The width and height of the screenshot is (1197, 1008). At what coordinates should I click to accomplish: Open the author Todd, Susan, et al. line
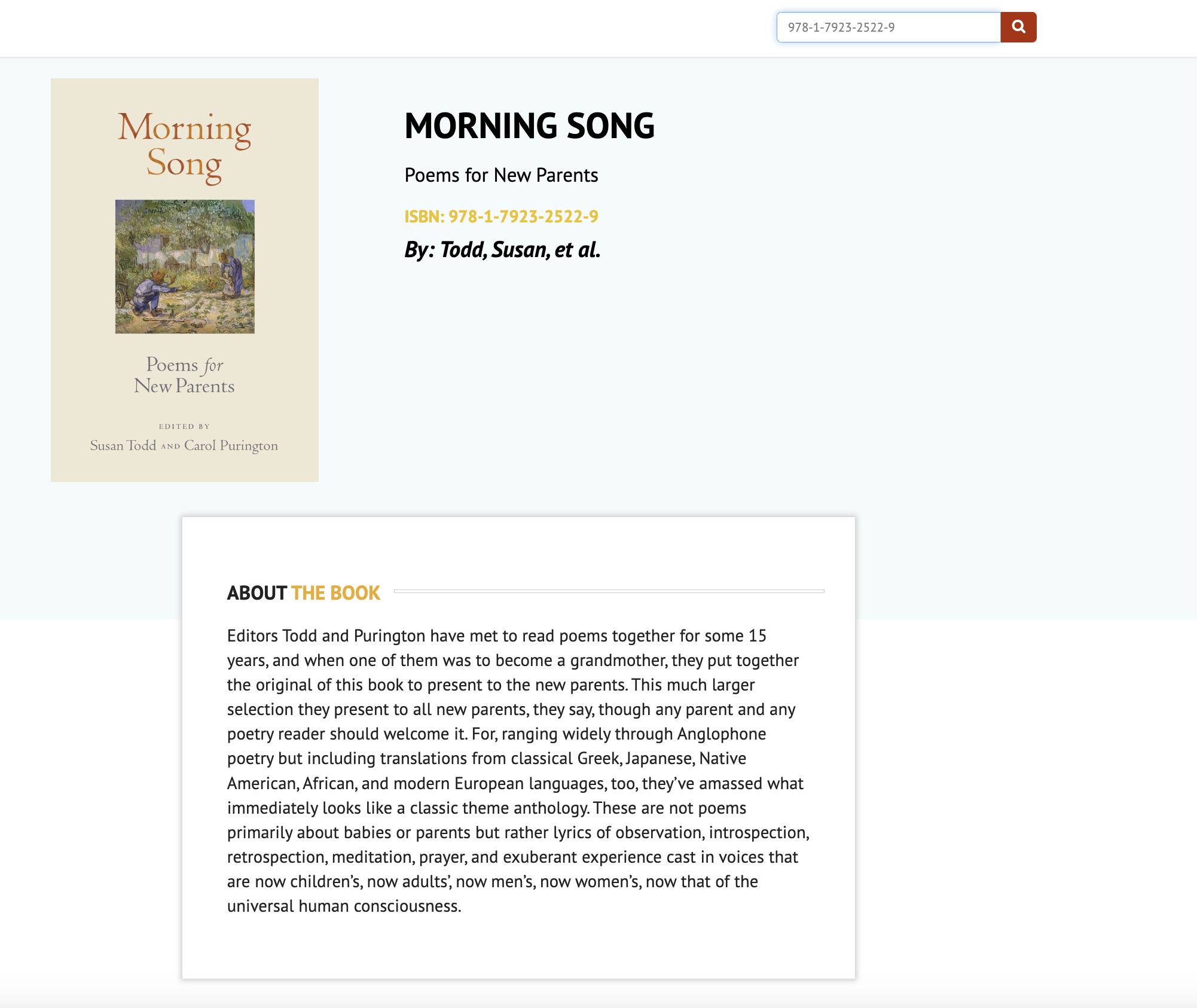point(502,250)
